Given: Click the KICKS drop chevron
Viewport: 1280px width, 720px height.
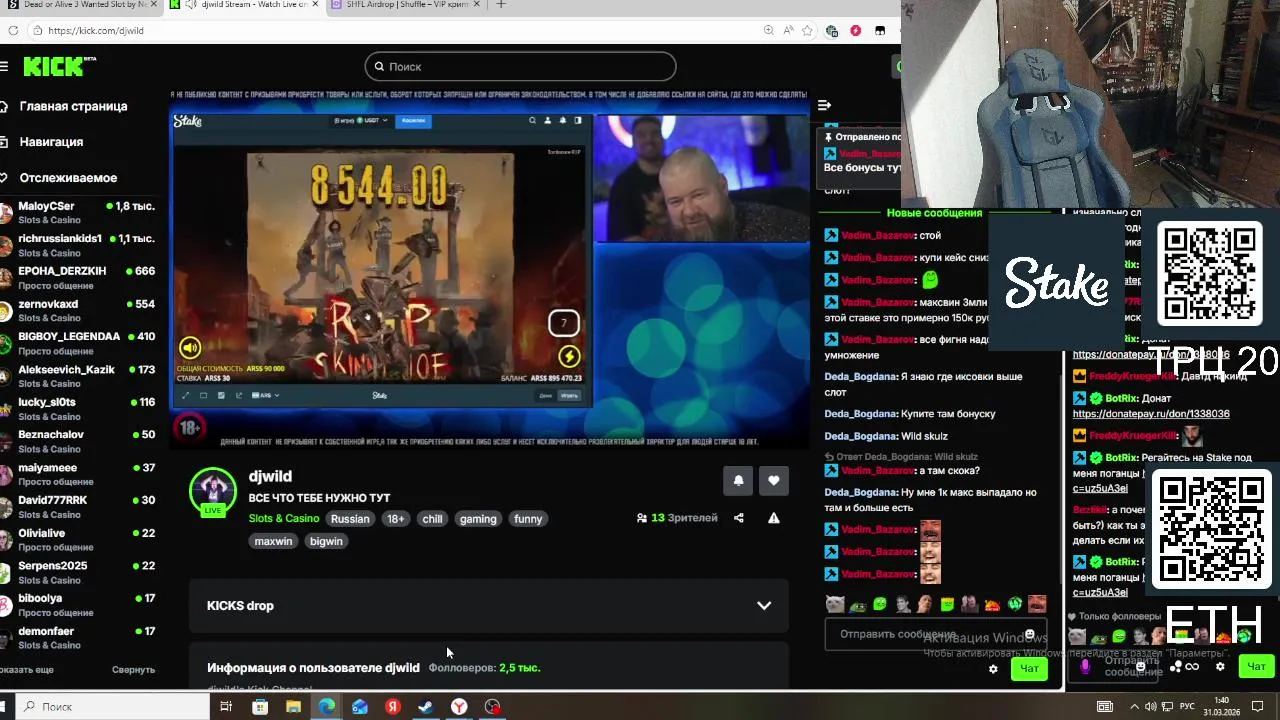Looking at the screenshot, I should click(764, 606).
